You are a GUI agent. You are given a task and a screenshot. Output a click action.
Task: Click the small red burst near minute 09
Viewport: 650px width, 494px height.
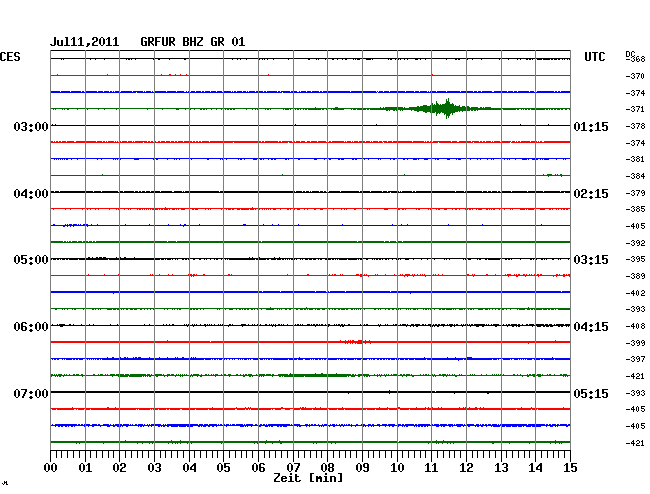pos(357,342)
